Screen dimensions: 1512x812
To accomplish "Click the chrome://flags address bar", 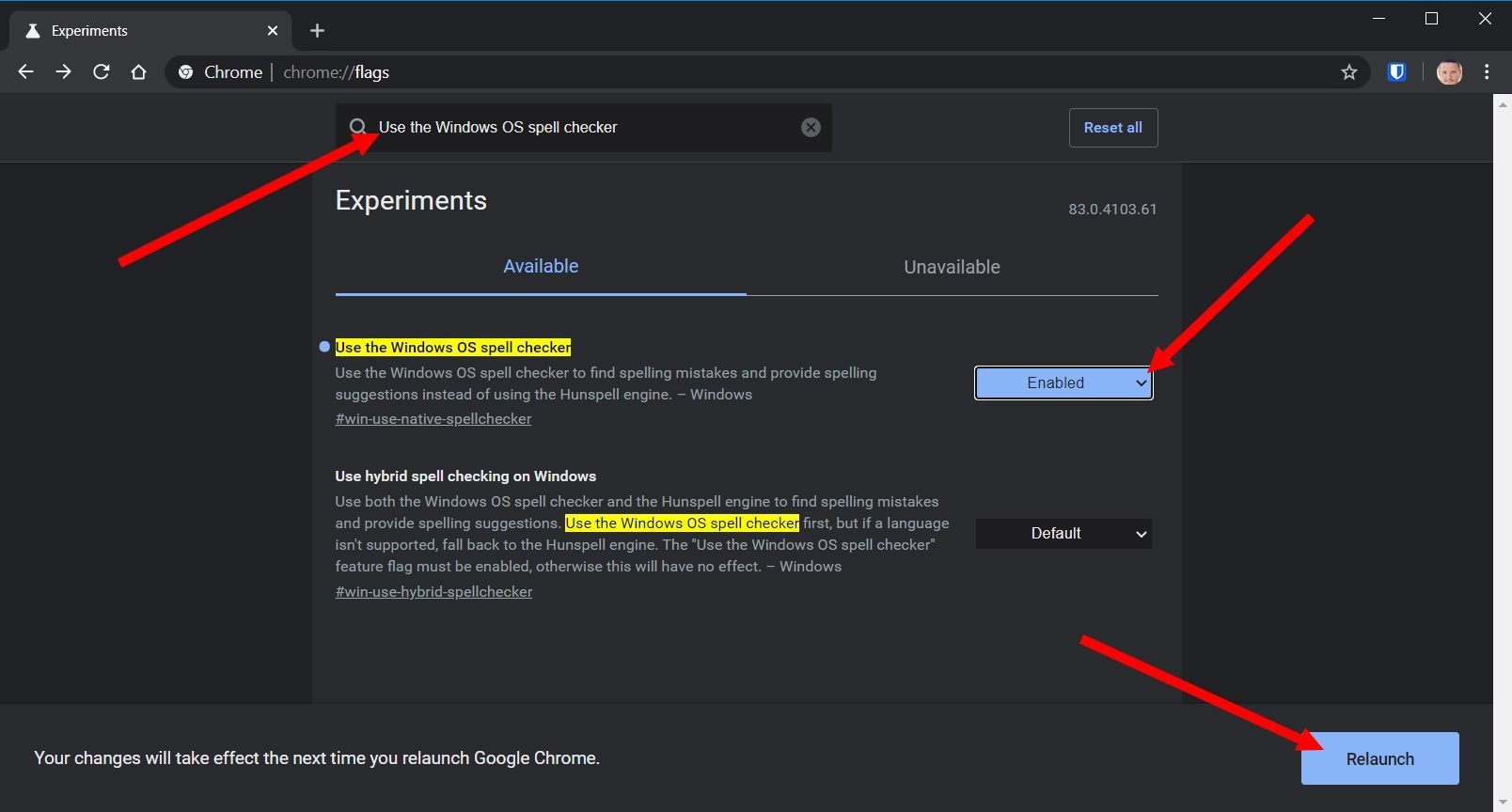I will coord(766,72).
